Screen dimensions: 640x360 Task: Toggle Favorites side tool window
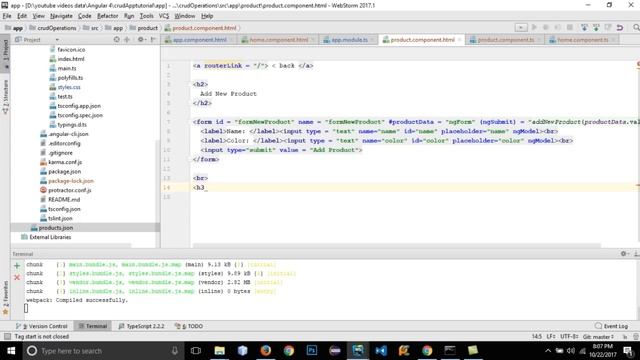pyautogui.click(x=5, y=298)
